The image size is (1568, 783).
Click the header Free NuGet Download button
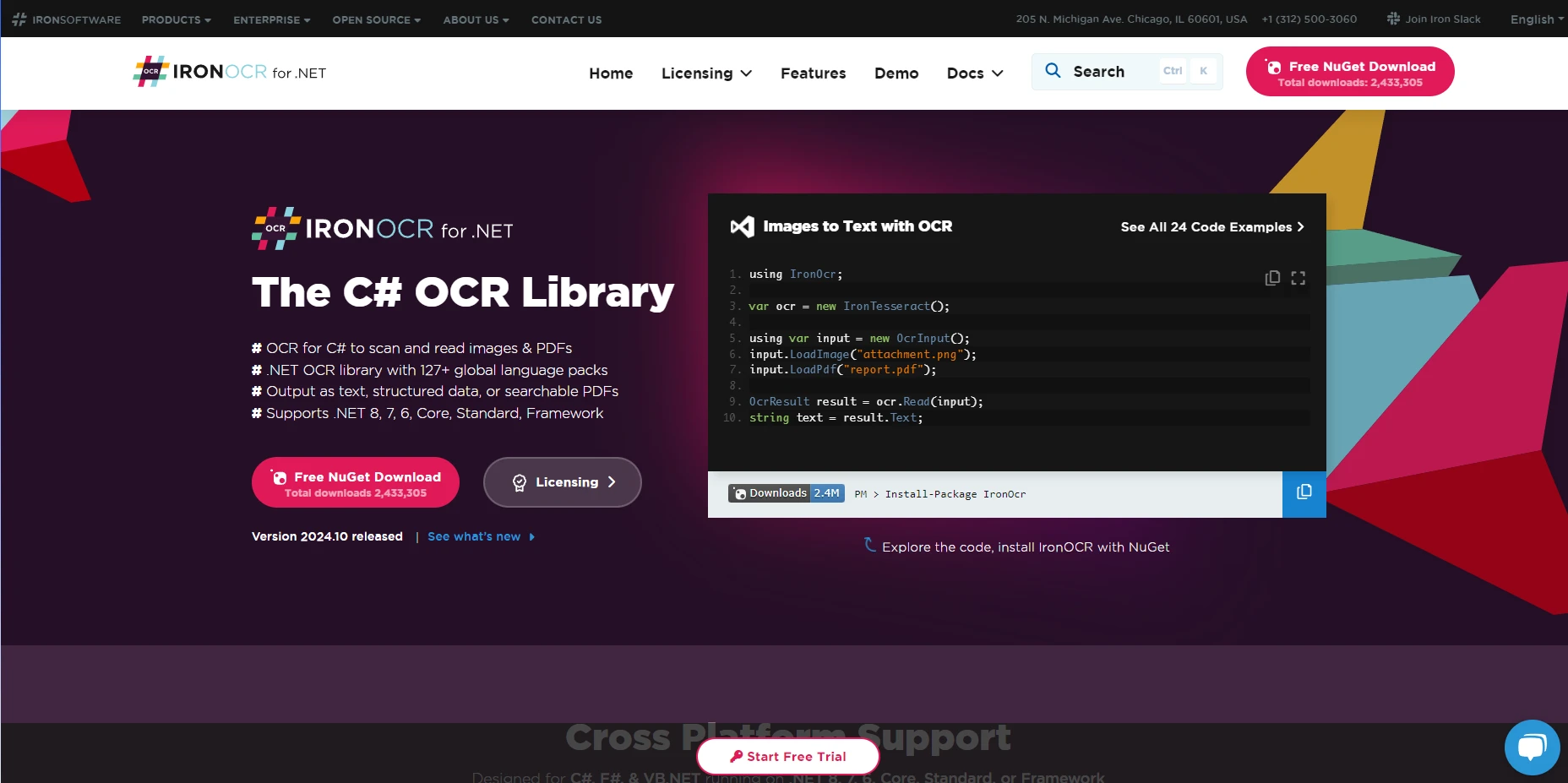tap(1349, 73)
